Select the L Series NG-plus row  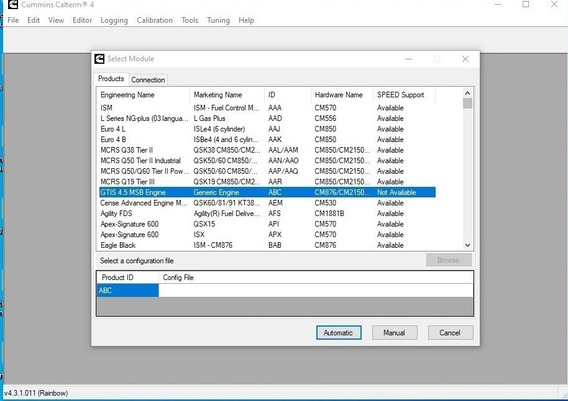pyautogui.click(x=267, y=118)
